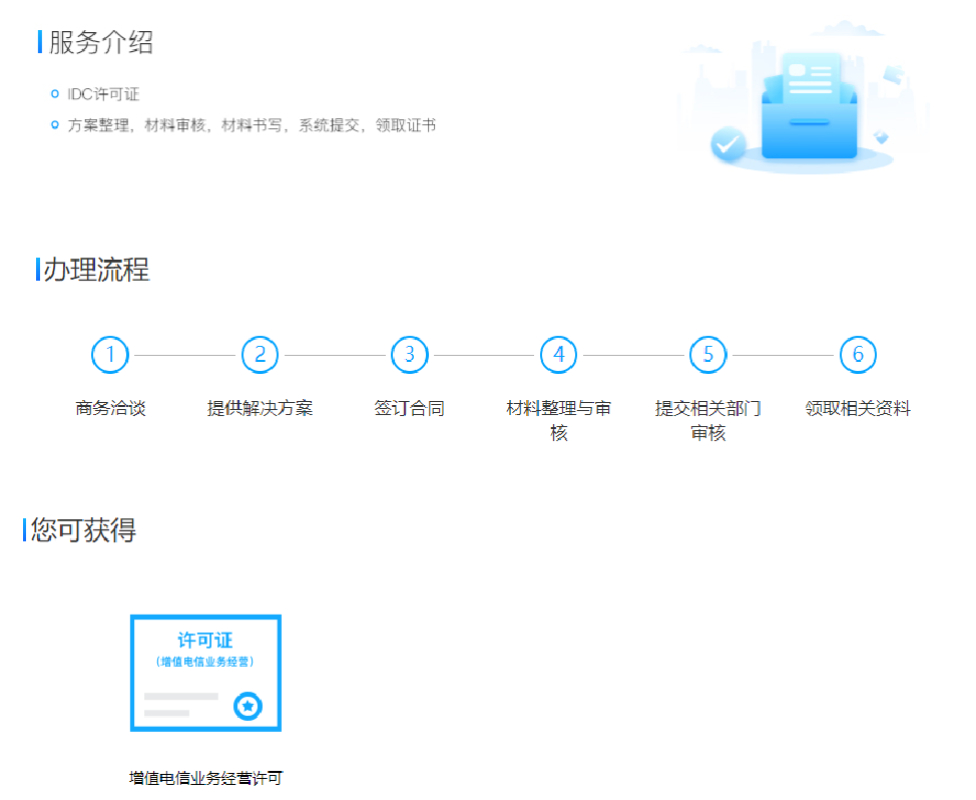Viewport: 976px width, 800px height.
Task: Click the 提供解决方案 step label
Action: 260,408
